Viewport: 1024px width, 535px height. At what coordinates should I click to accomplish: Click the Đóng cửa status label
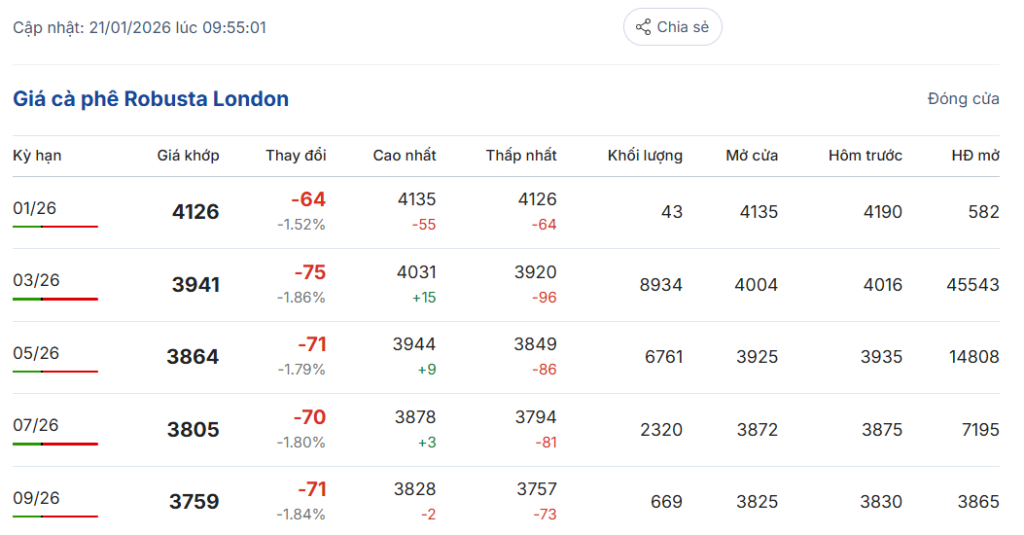[x=963, y=99]
